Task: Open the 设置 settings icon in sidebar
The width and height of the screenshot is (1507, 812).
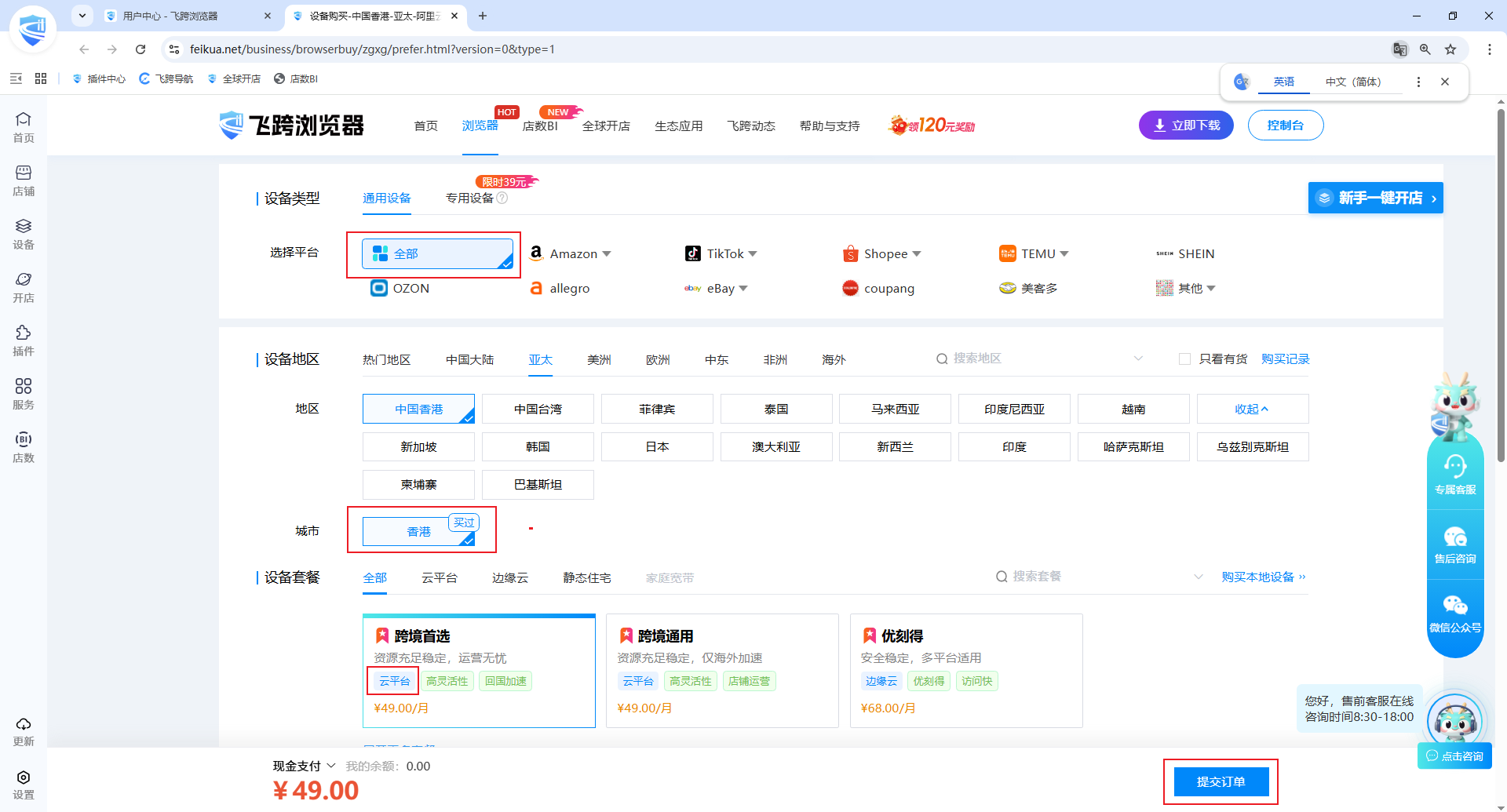Action: tap(24, 784)
